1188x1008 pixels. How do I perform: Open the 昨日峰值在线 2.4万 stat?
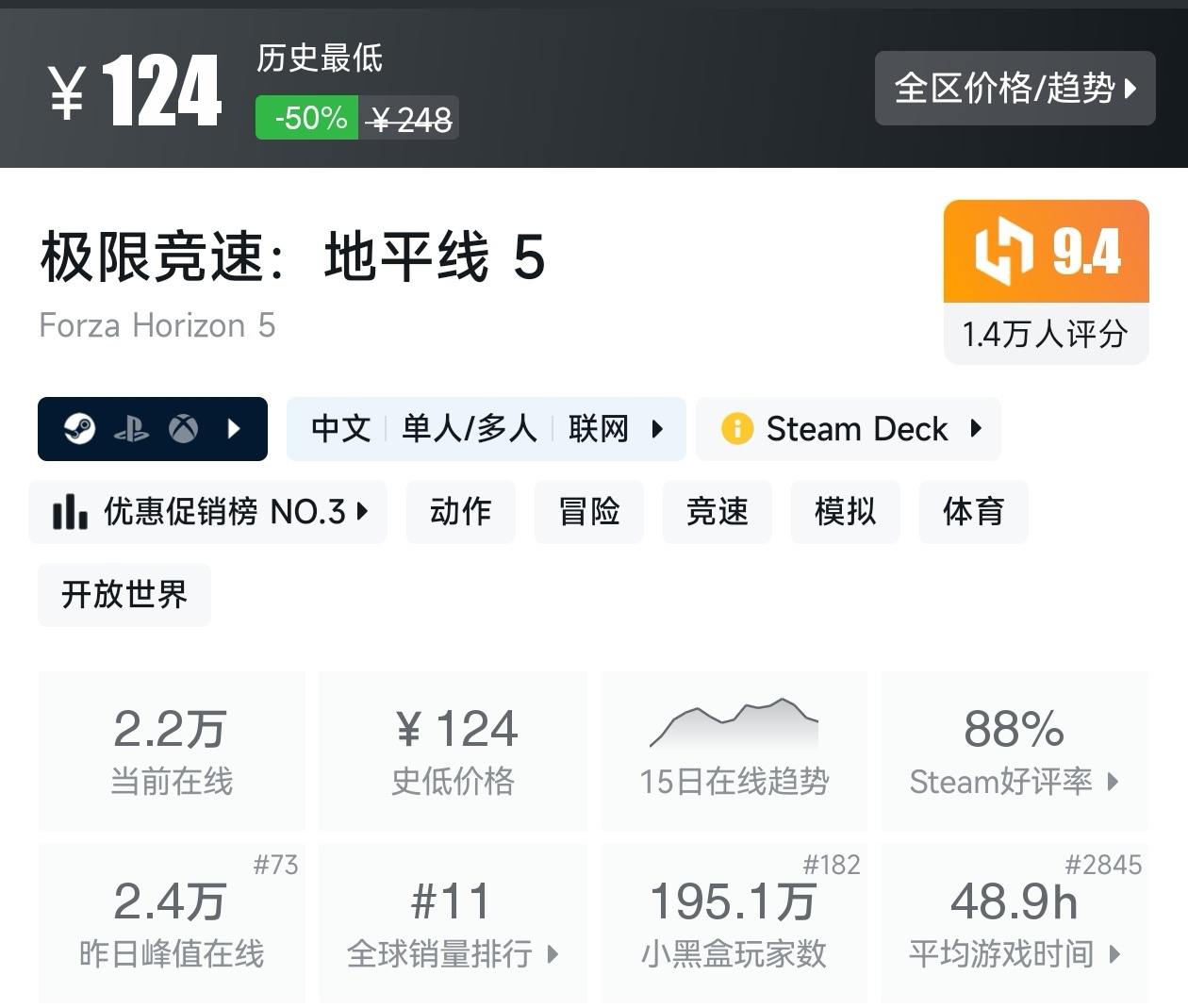pos(172,923)
